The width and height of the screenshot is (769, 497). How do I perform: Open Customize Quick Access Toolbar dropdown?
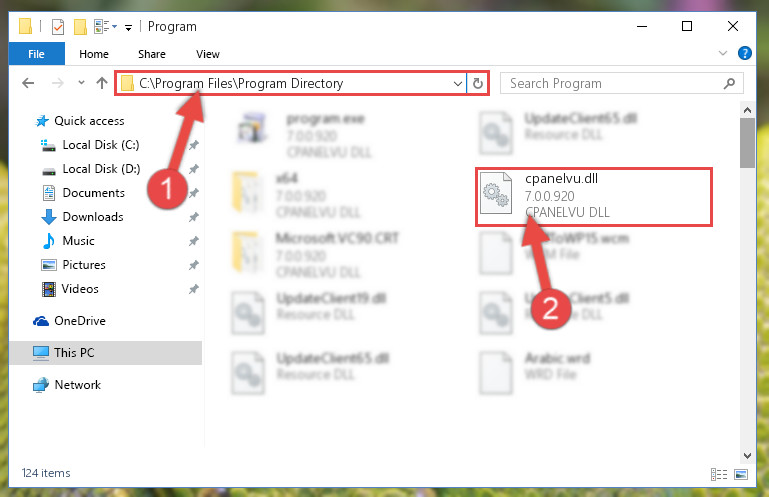coord(128,27)
